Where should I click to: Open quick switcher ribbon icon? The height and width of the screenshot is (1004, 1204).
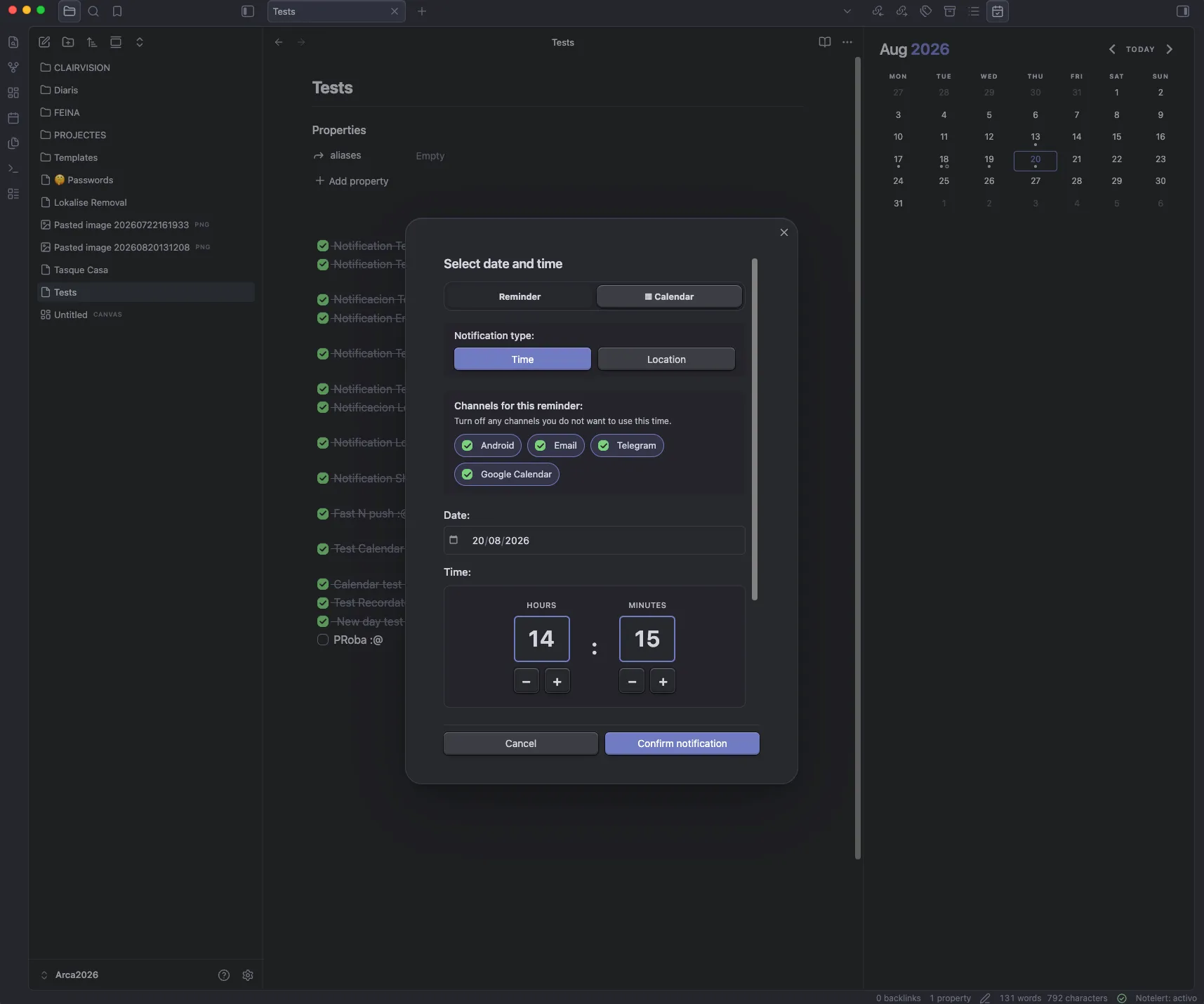pyautogui.click(x=13, y=42)
